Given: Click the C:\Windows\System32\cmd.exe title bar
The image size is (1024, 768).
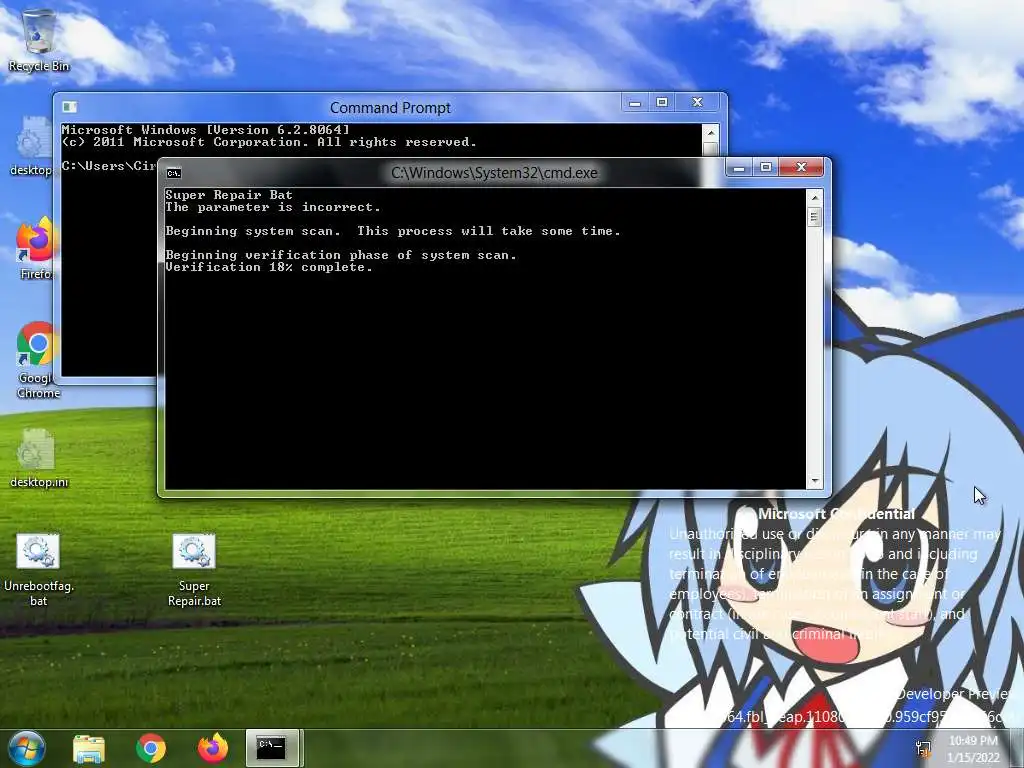Looking at the screenshot, I should 494,173.
